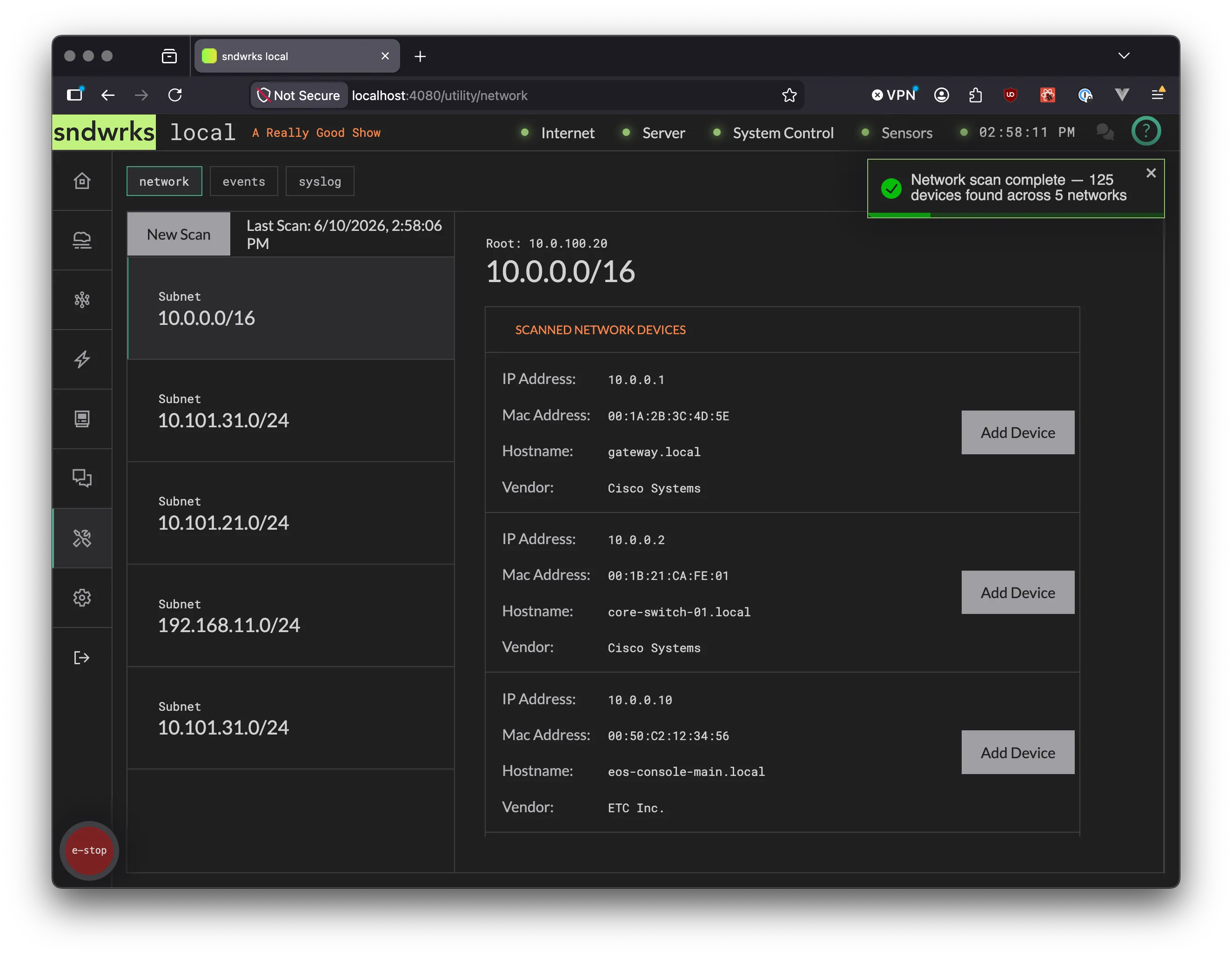Click the clock showing 02:58:11 PM

tap(1027, 132)
